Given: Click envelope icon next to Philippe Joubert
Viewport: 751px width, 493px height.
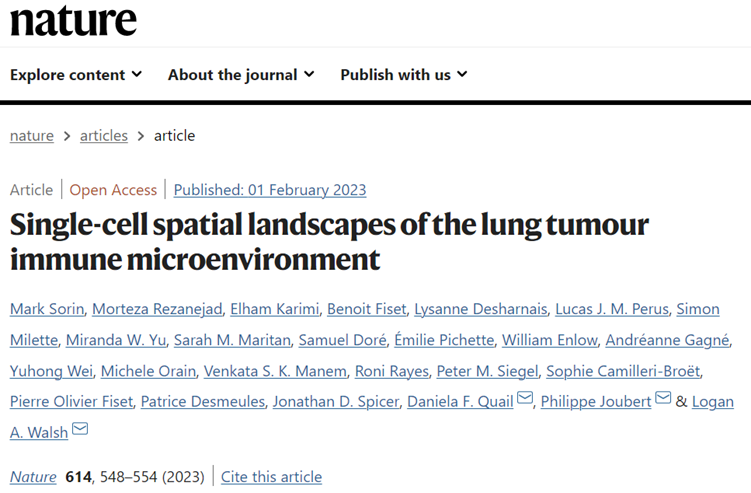Looking at the screenshot, I should click(x=662, y=401).
